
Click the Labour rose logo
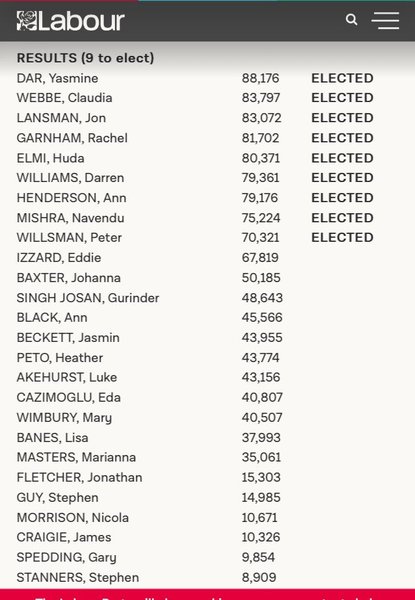26,21
